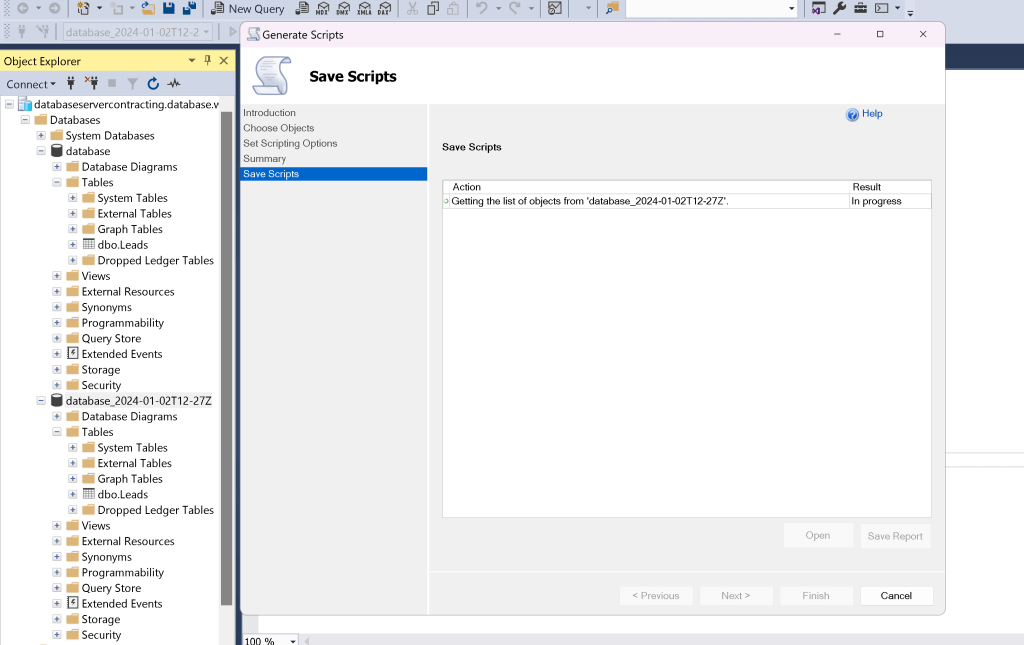Click the Open File folder icon in toolbar
The image size is (1024, 645).
pos(148,8)
